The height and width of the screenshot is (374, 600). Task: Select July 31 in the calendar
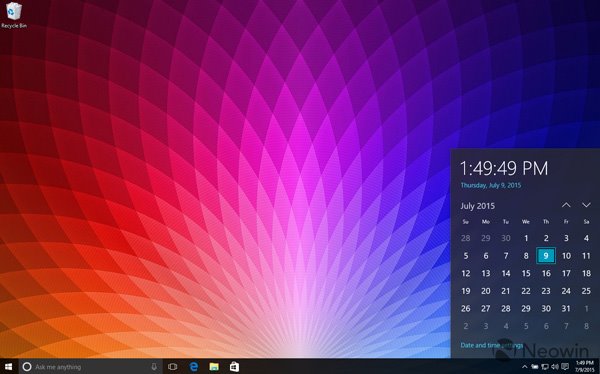(x=566, y=309)
